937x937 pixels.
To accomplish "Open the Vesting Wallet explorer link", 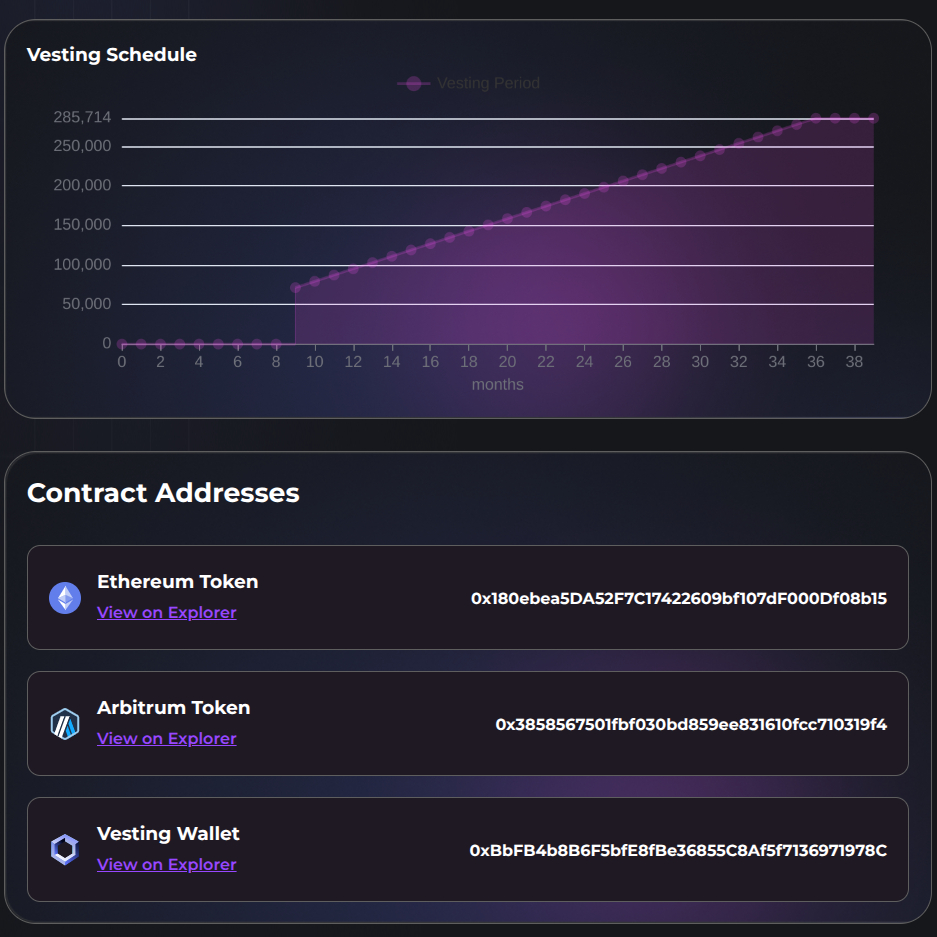I will 167,865.
